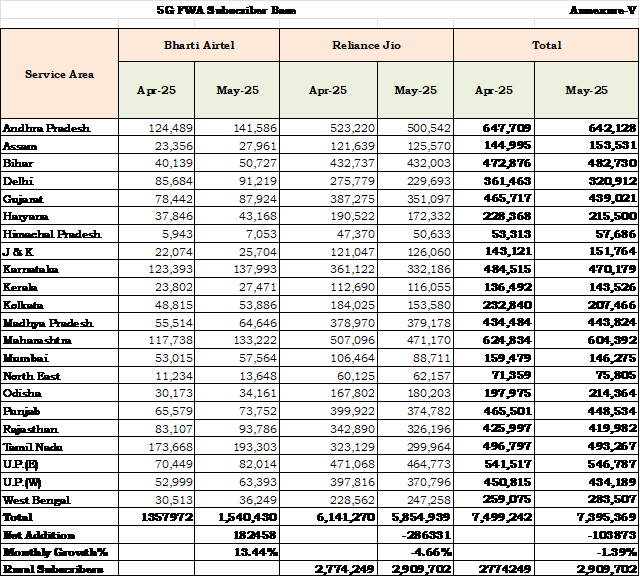Select the 'Andhra Pradesh' row label
This screenshot has width=640, height=577.
point(46,128)
